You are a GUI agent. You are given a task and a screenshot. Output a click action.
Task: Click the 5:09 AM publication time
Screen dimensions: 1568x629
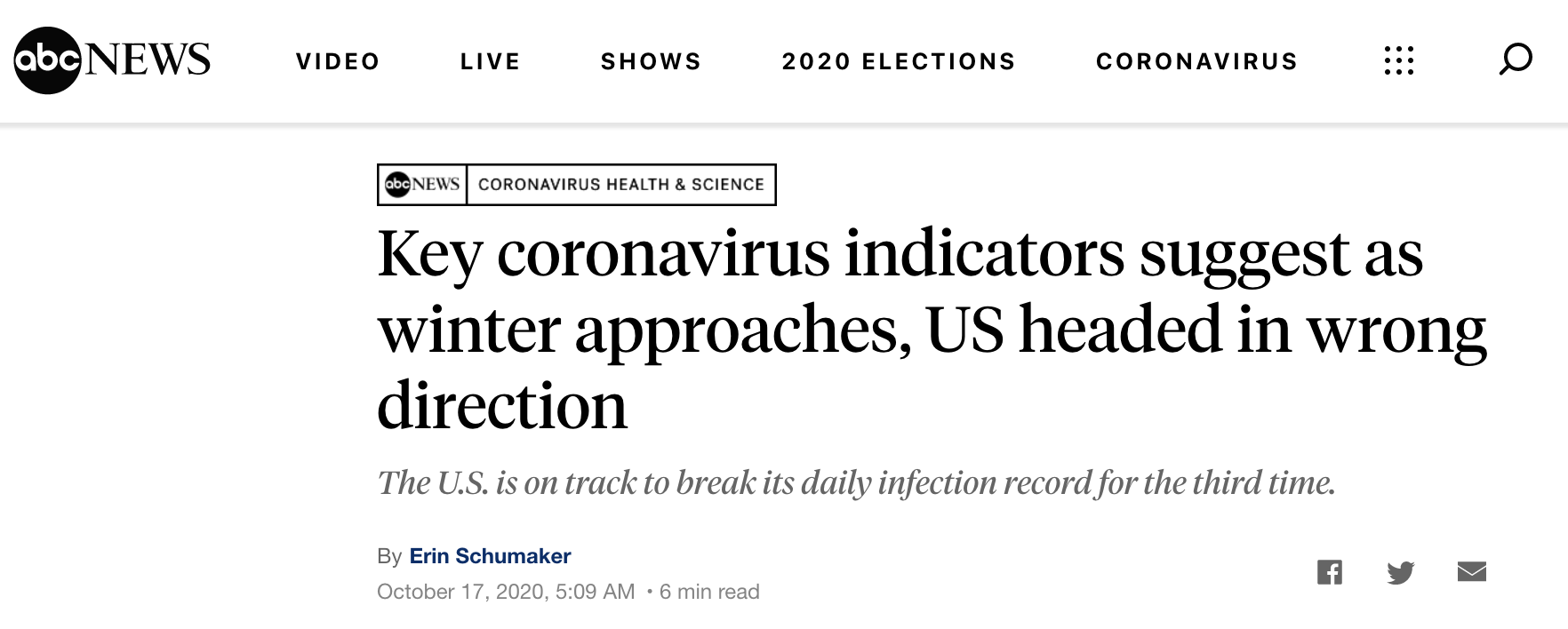595,592
